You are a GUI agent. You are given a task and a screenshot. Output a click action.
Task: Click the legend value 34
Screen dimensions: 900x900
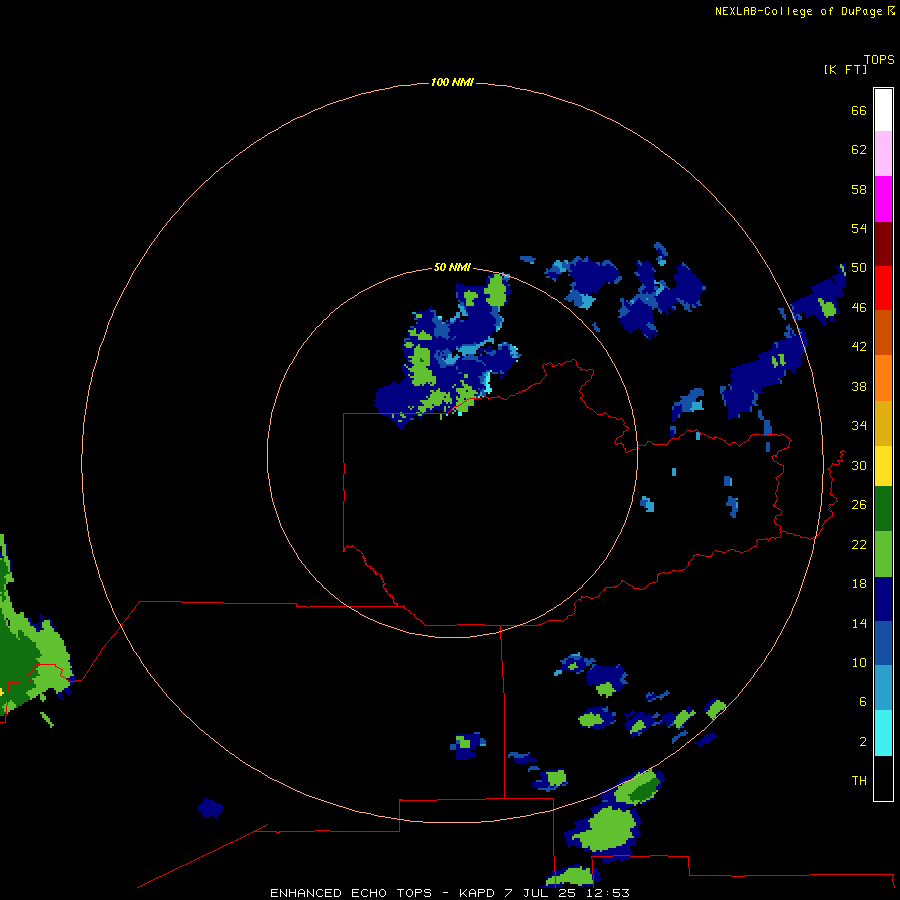pos(859,426)
